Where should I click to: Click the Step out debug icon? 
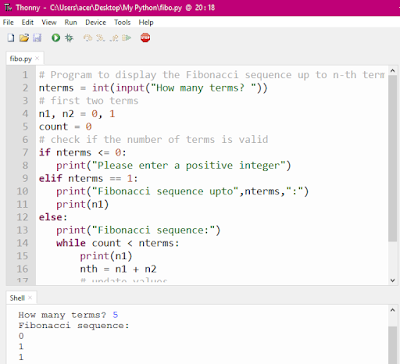click(x=114, y=38)
